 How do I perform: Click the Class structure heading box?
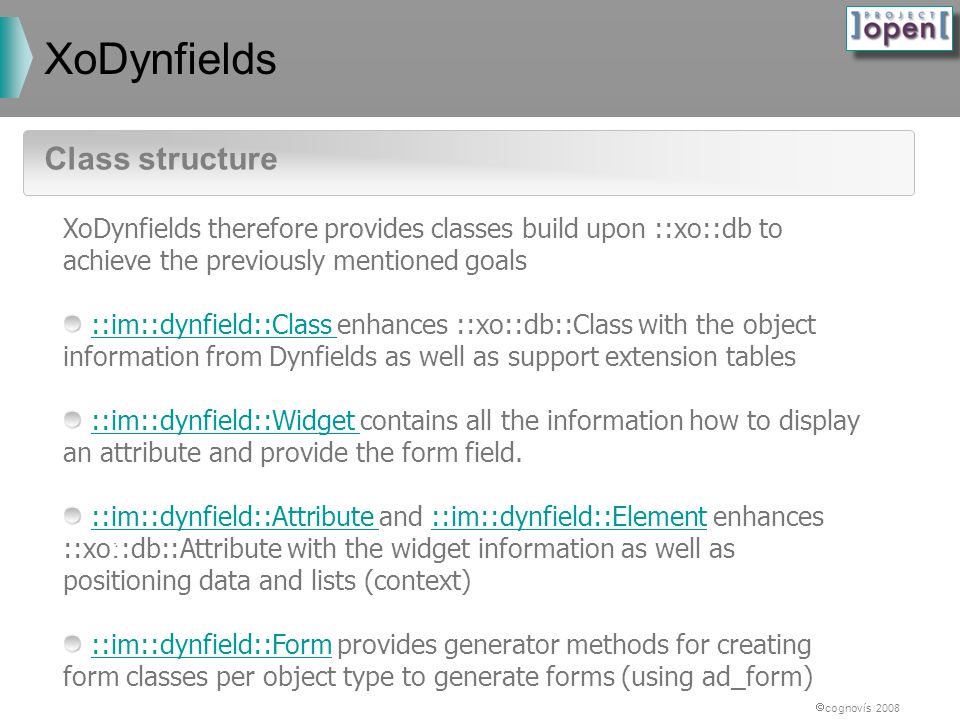(x=469, y=163)
